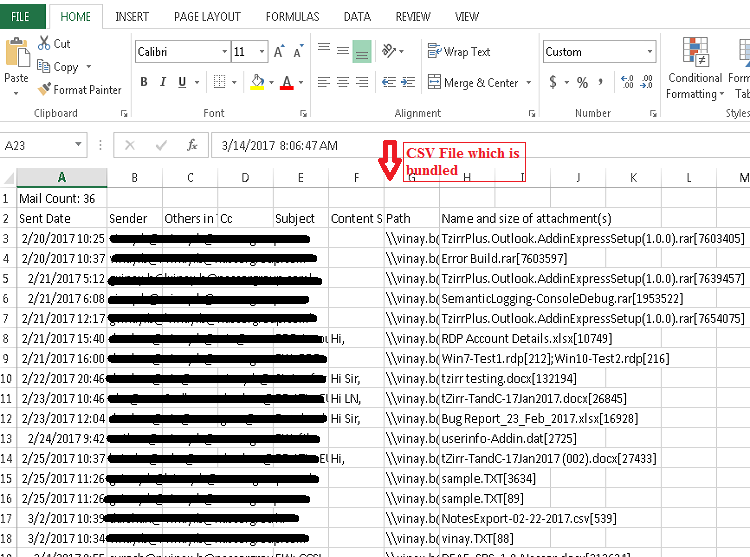750x557 pixels.
Task: Click the Copy button
Action: (x=58, y=67)
